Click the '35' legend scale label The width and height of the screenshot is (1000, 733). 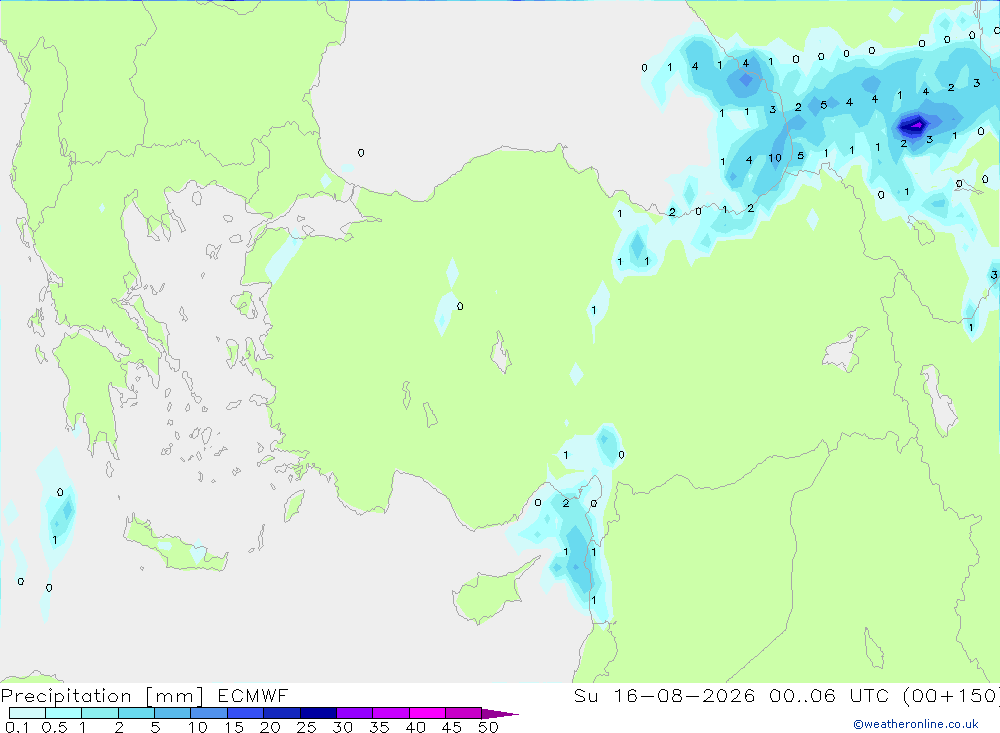click(379, 727)
